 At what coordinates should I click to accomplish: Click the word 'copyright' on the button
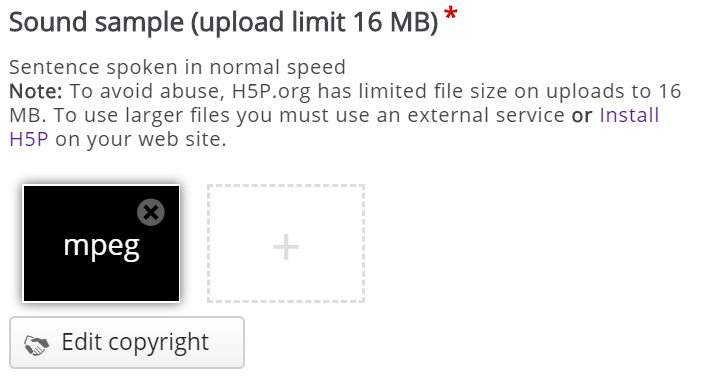pos(158,343)
